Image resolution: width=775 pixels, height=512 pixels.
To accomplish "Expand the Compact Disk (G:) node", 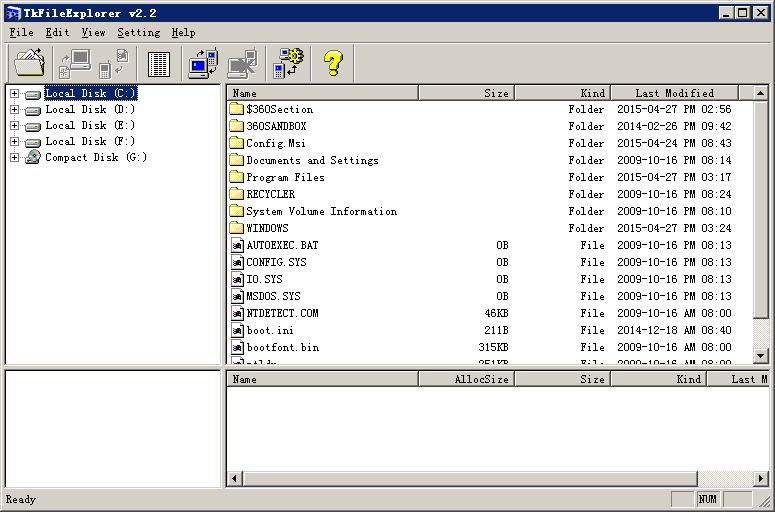I will pos(14,158).
